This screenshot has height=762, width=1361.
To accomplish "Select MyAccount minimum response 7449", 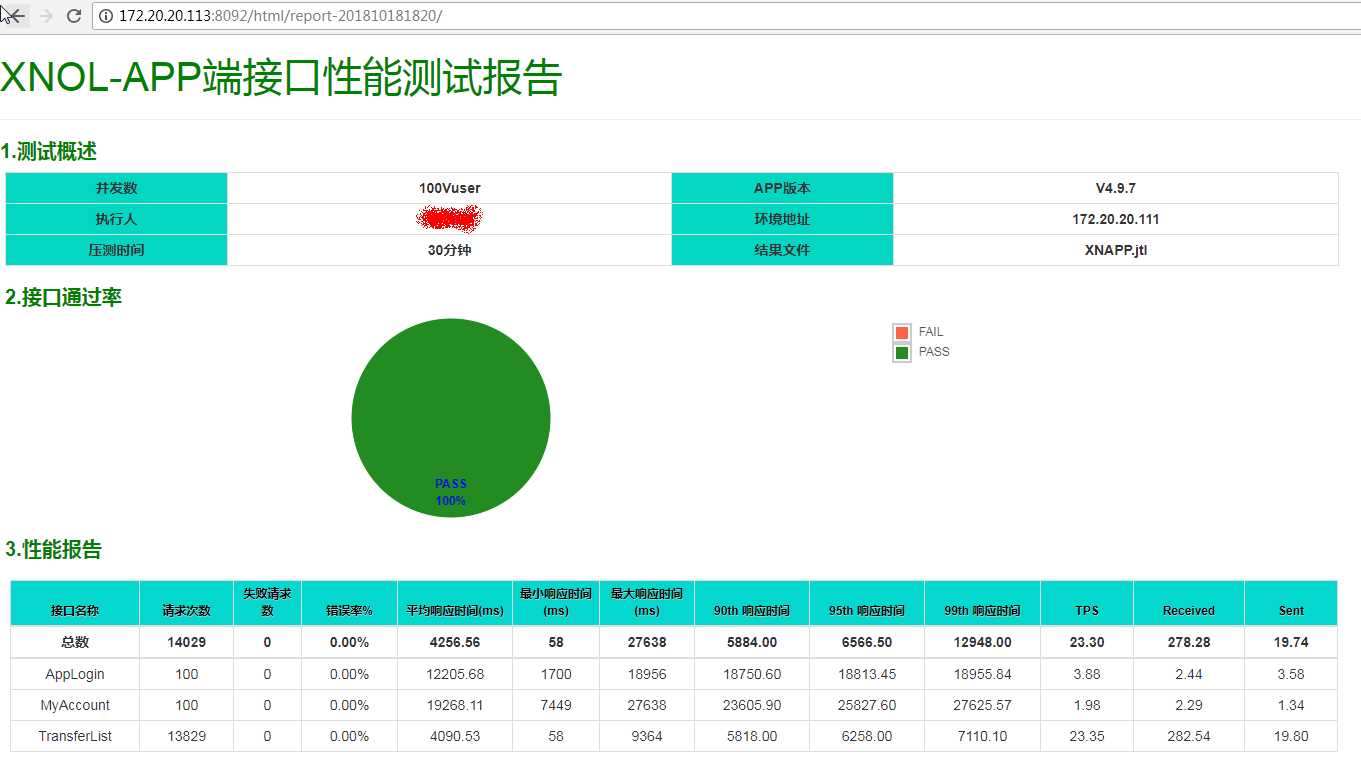I will pyautogui.click(x=556, y=705).
